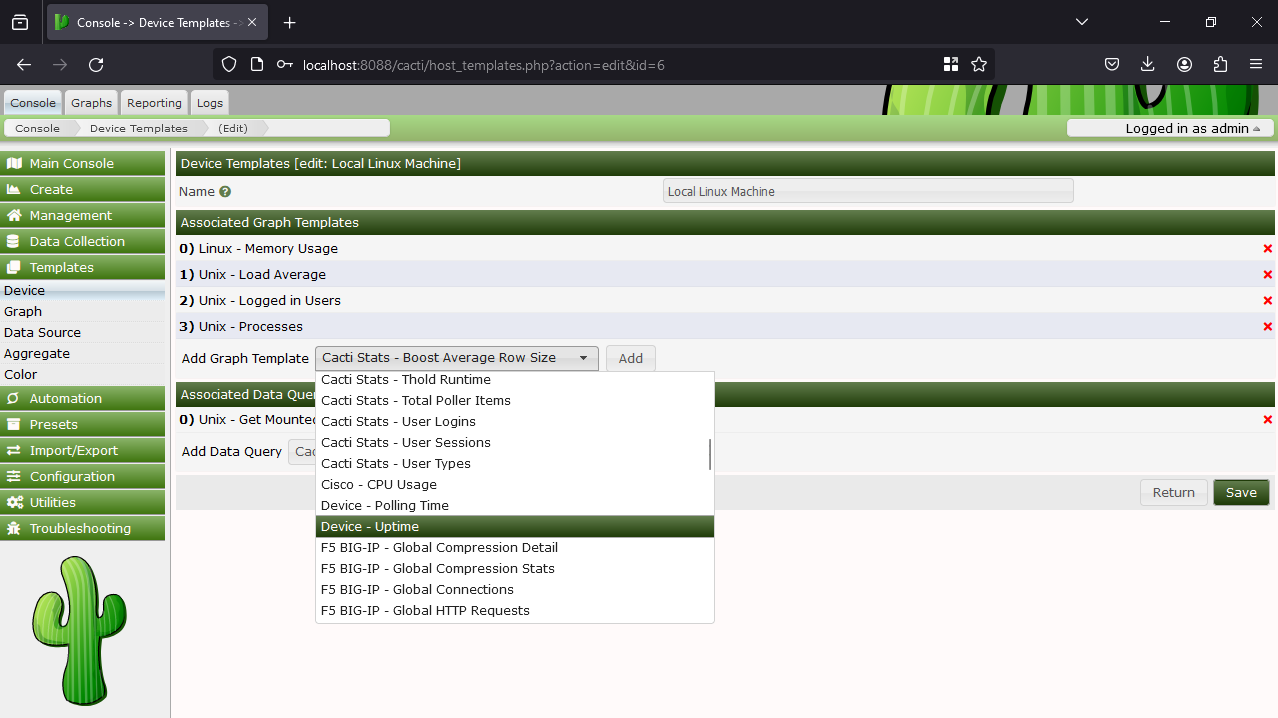The height and width of the screenshot is (718, 1278).
Task: Click the dropdown list scrollbar thumb
Action: pyautogui.click(x=710, y=454)
